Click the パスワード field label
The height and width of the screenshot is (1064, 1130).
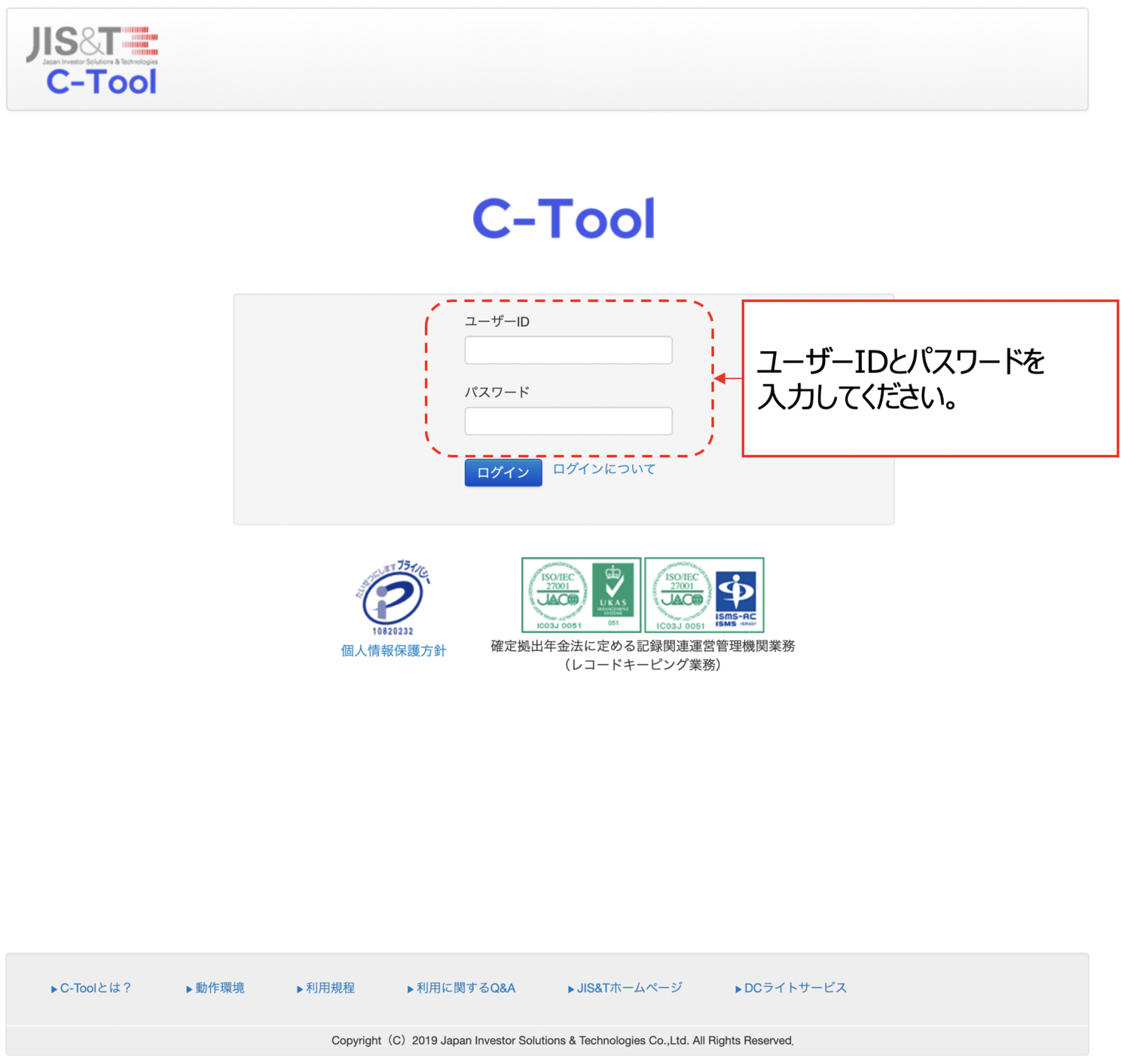(497, 393)
